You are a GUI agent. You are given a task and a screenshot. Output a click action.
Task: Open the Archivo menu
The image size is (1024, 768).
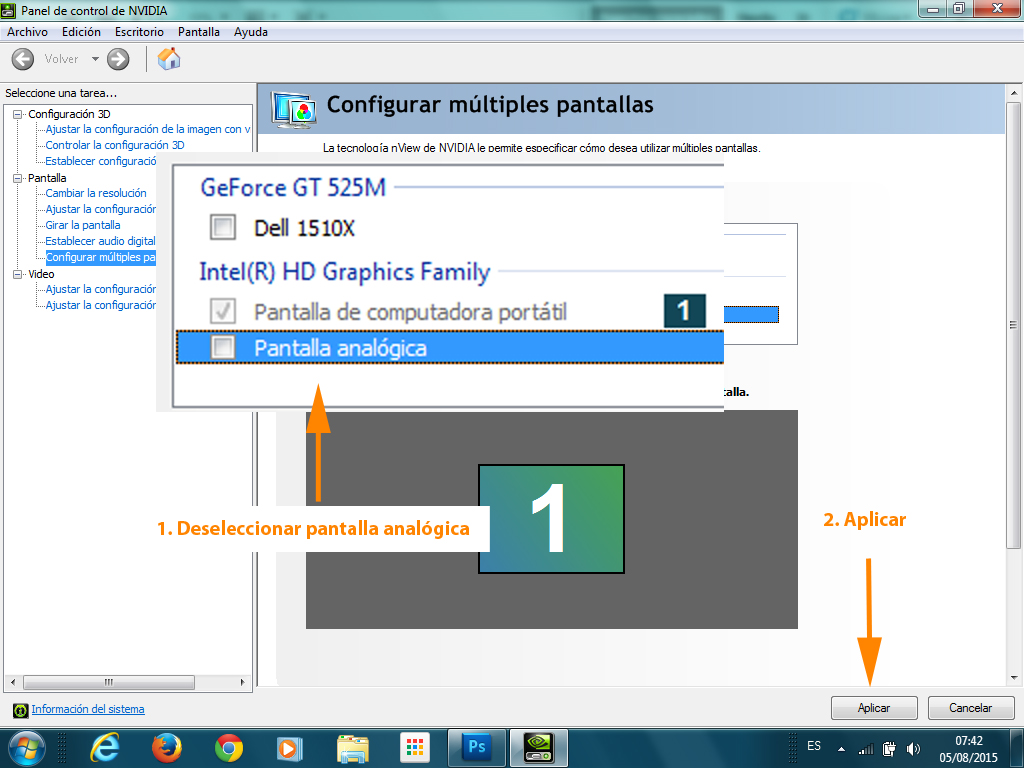coord(27,32)
